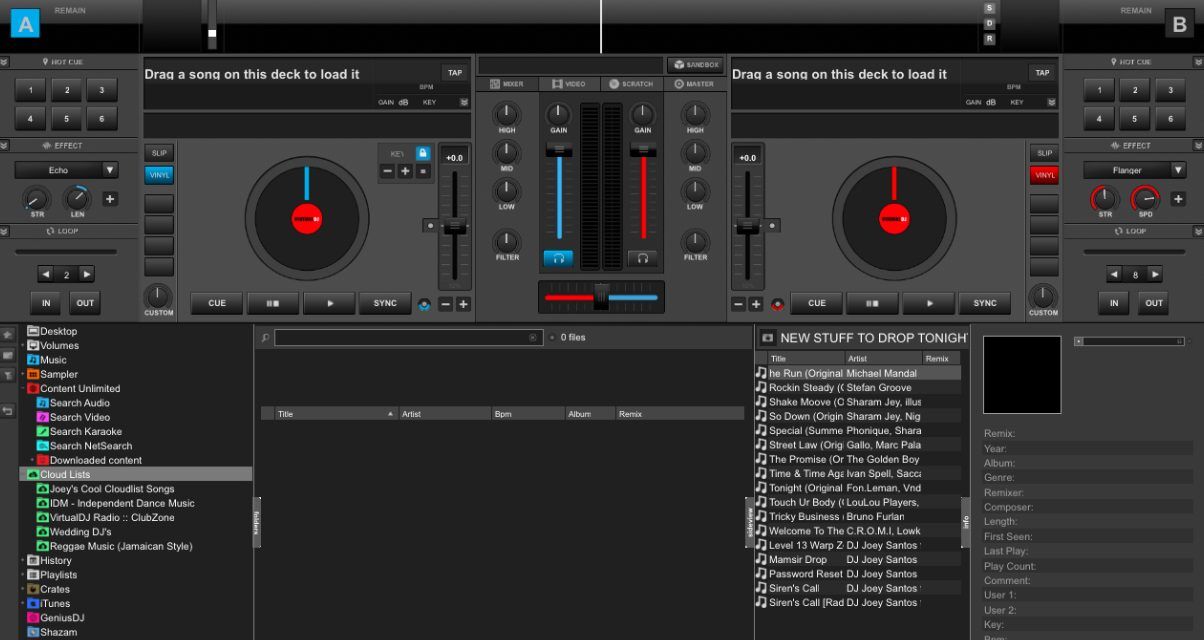
Task: Enable deck B headphone cue button
Action: [643, 258]
